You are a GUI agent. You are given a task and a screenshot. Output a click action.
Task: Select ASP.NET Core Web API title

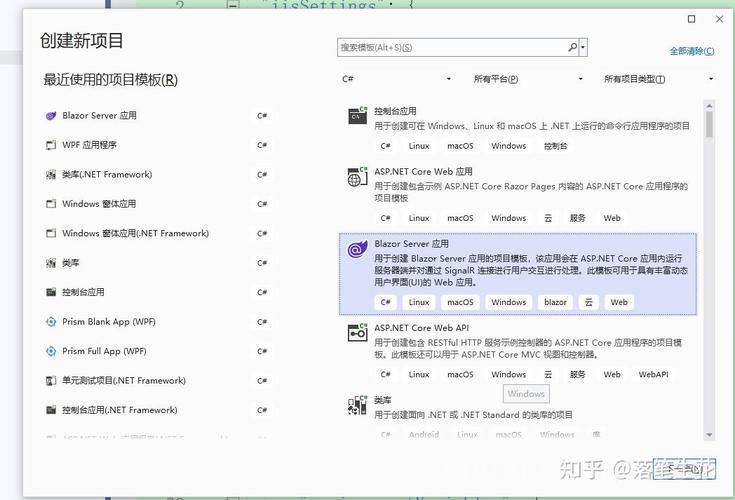421,328
